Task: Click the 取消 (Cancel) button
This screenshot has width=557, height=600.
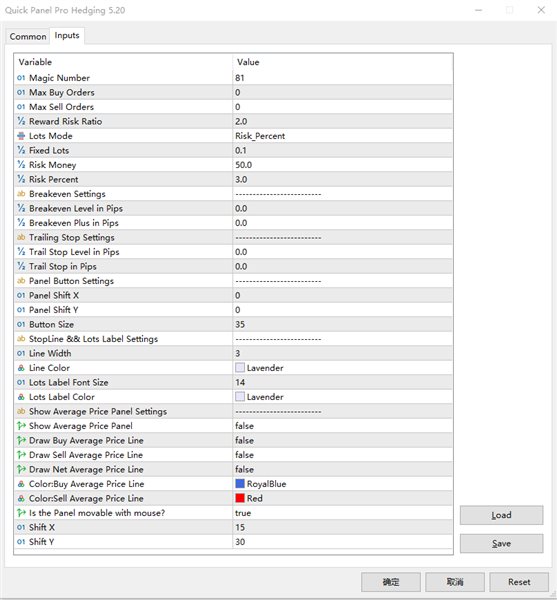Action: tap(455, 582)
